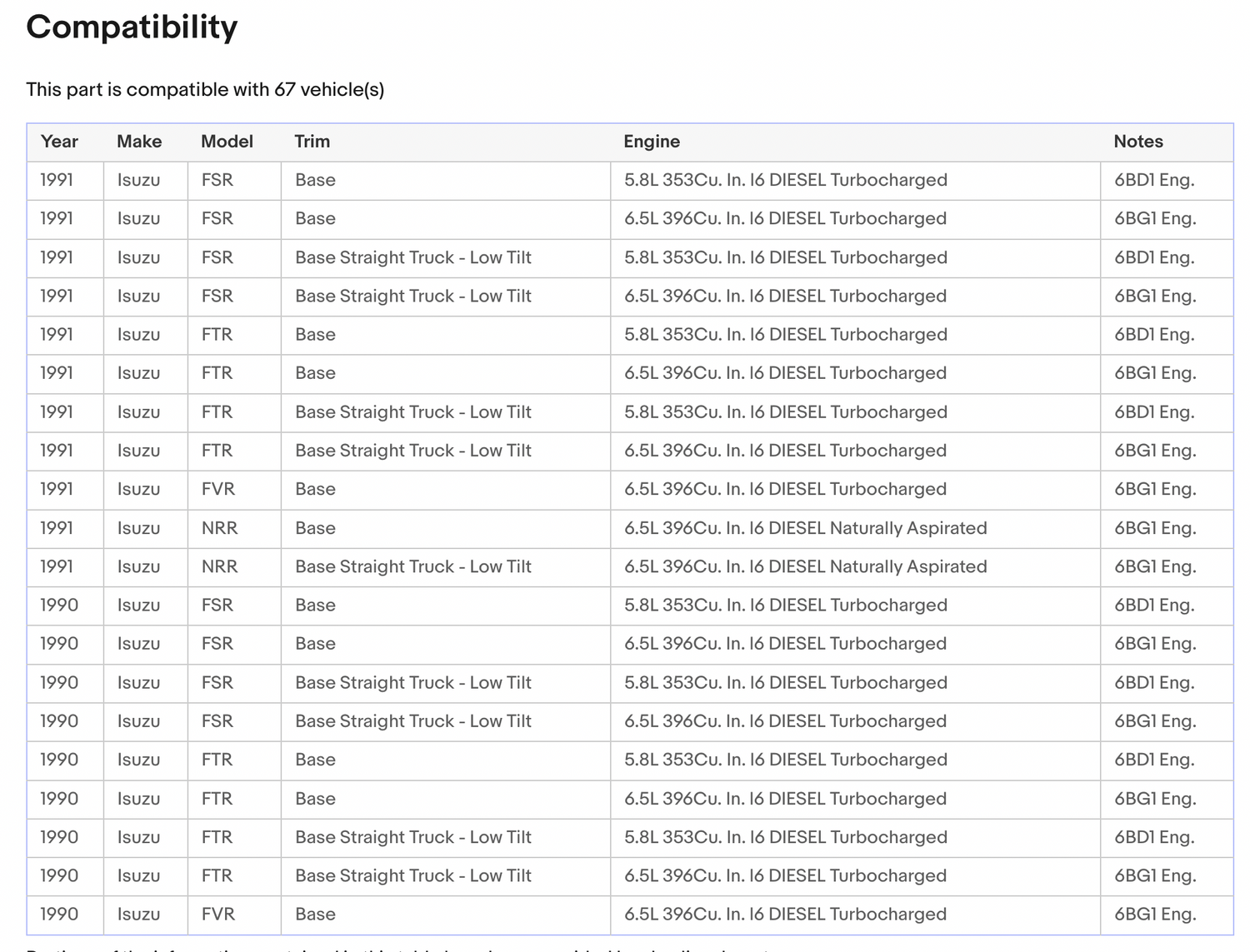Click the Model column header
This screenshot has height=952, width=1250.
tap(227, 142)
